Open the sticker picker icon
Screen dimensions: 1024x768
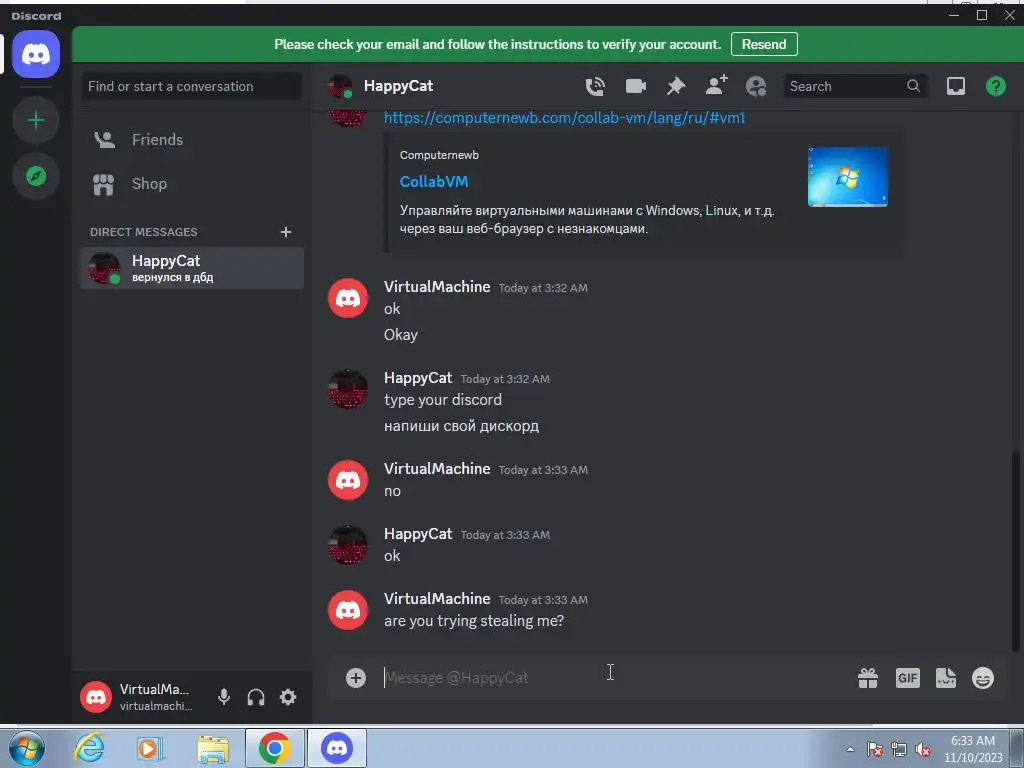click(x=946, y=678)
